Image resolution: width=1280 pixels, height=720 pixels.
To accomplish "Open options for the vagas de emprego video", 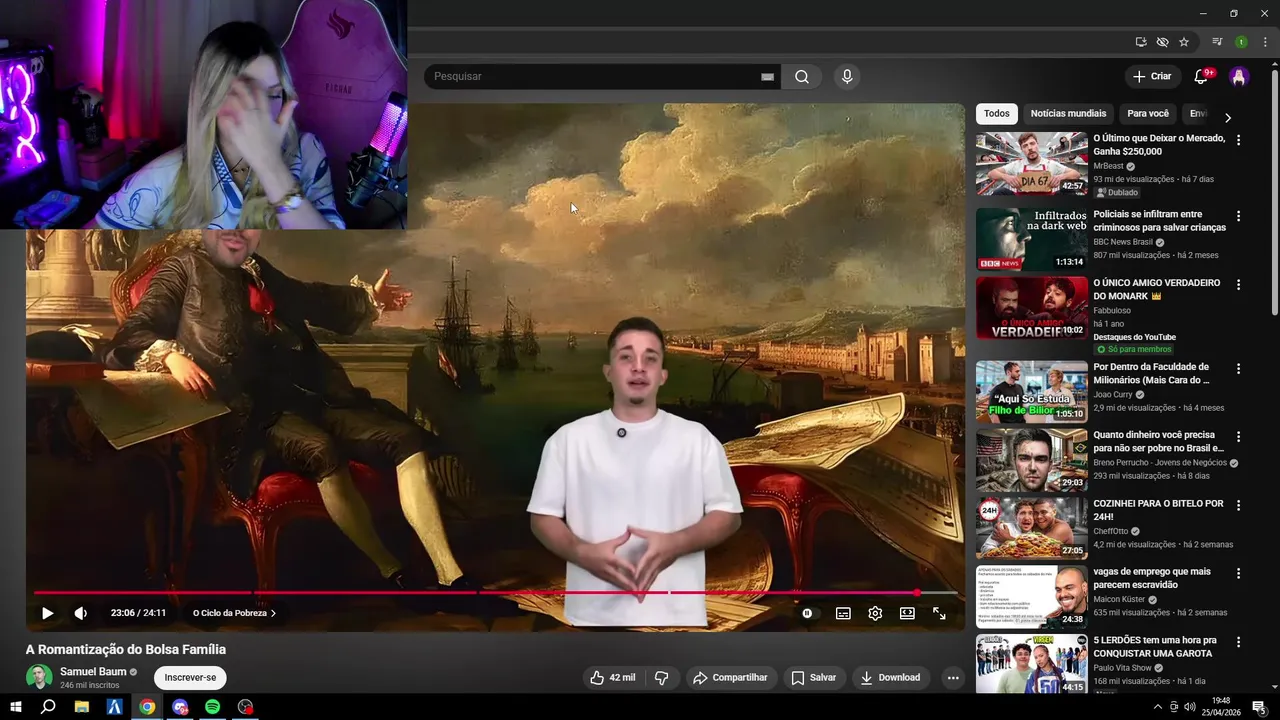I will click(1239, 573).
